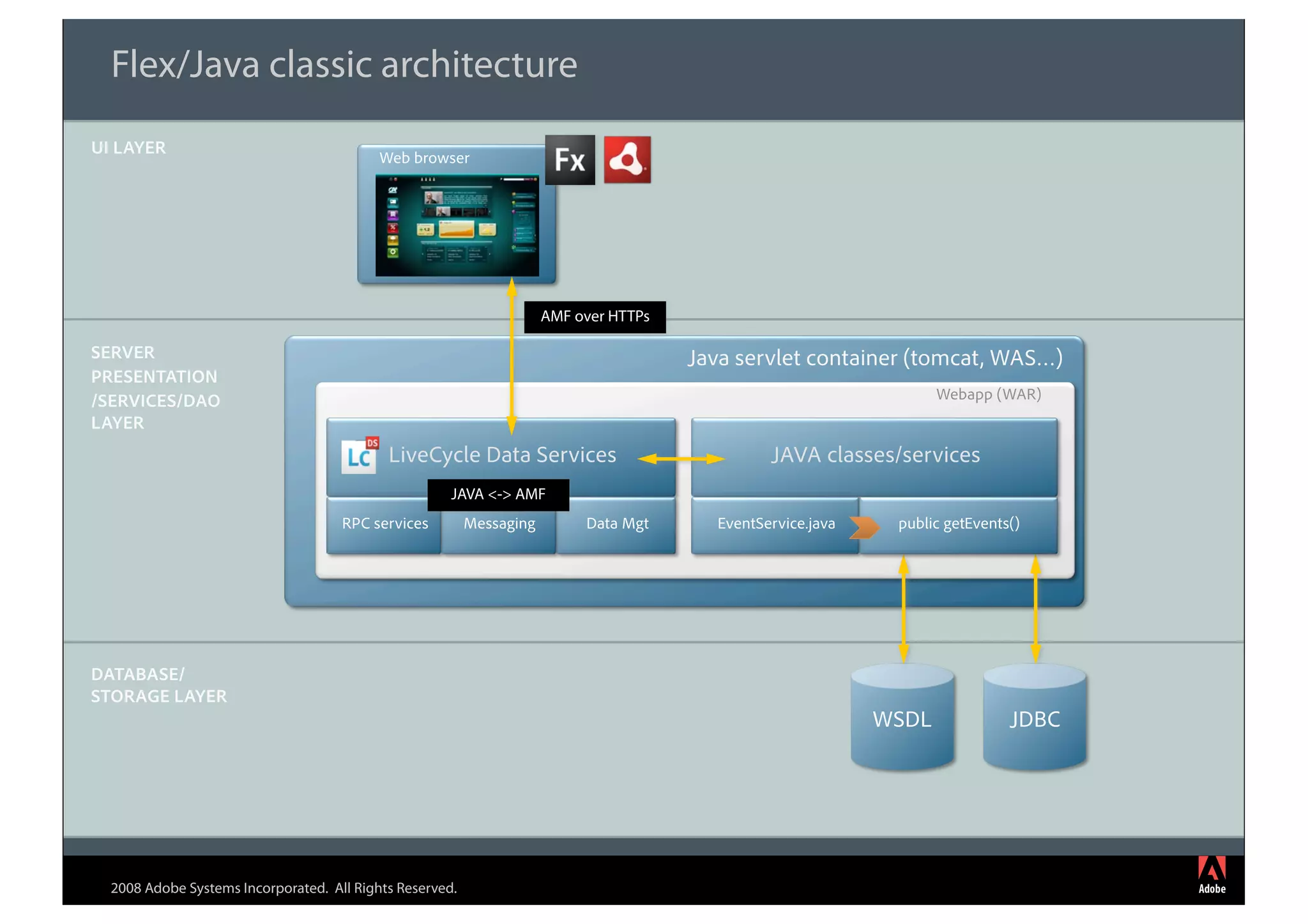
Task: Click the JAVA <-> AMF label
Action: [x=498, y=494]
